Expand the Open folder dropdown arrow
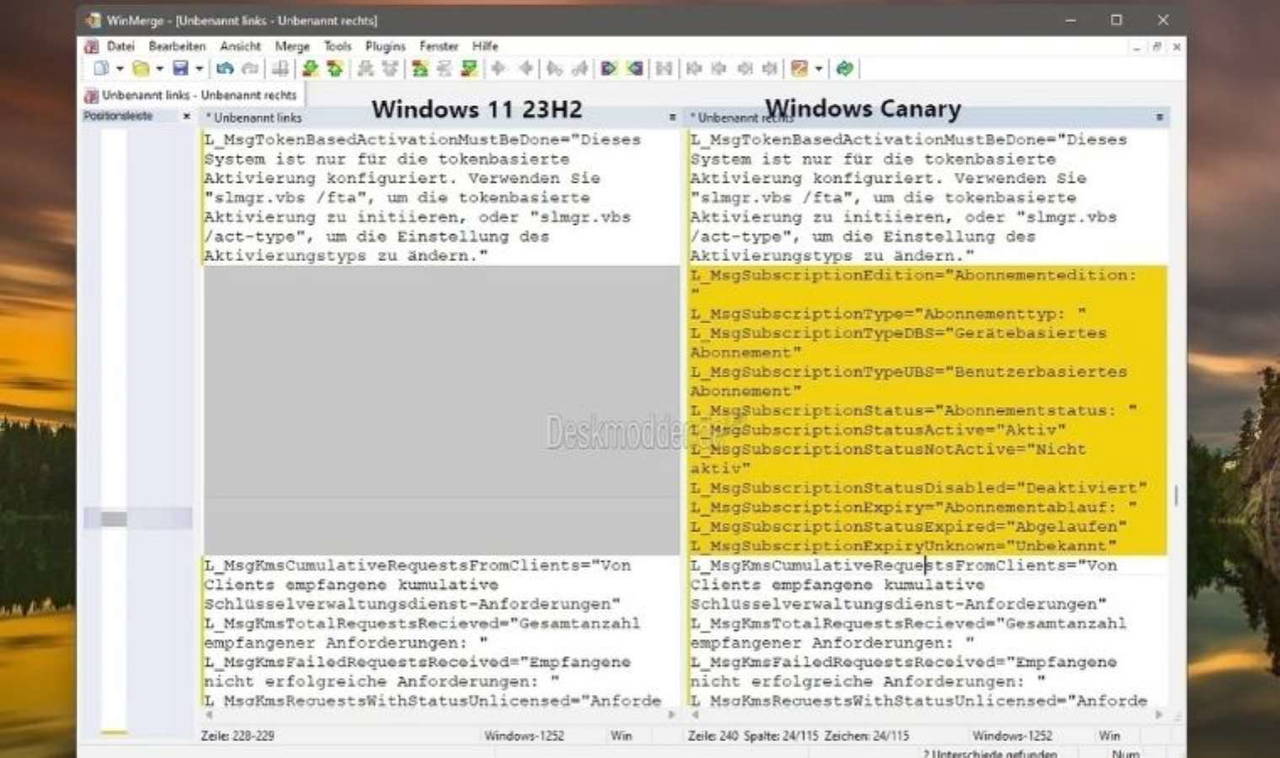 160,69
